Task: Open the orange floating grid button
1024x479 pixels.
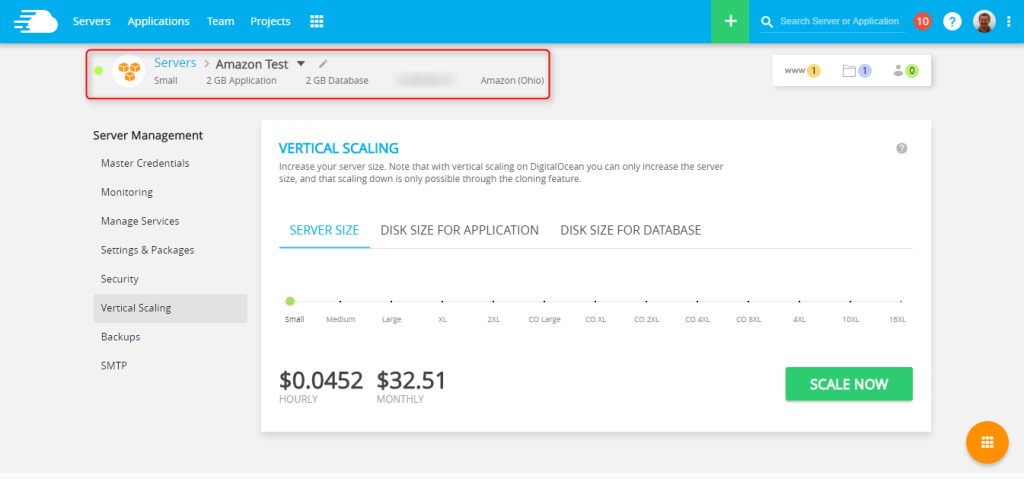Action: (987, 442)
